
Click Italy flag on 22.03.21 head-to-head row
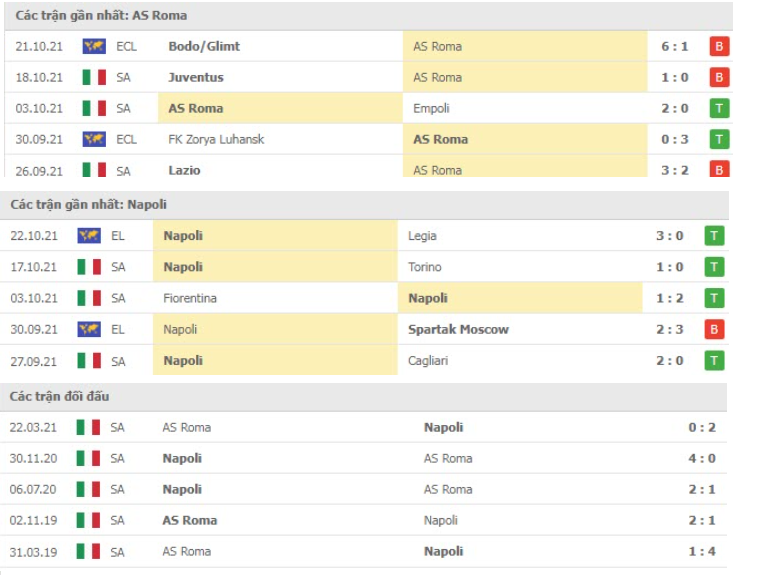point(88,428)
